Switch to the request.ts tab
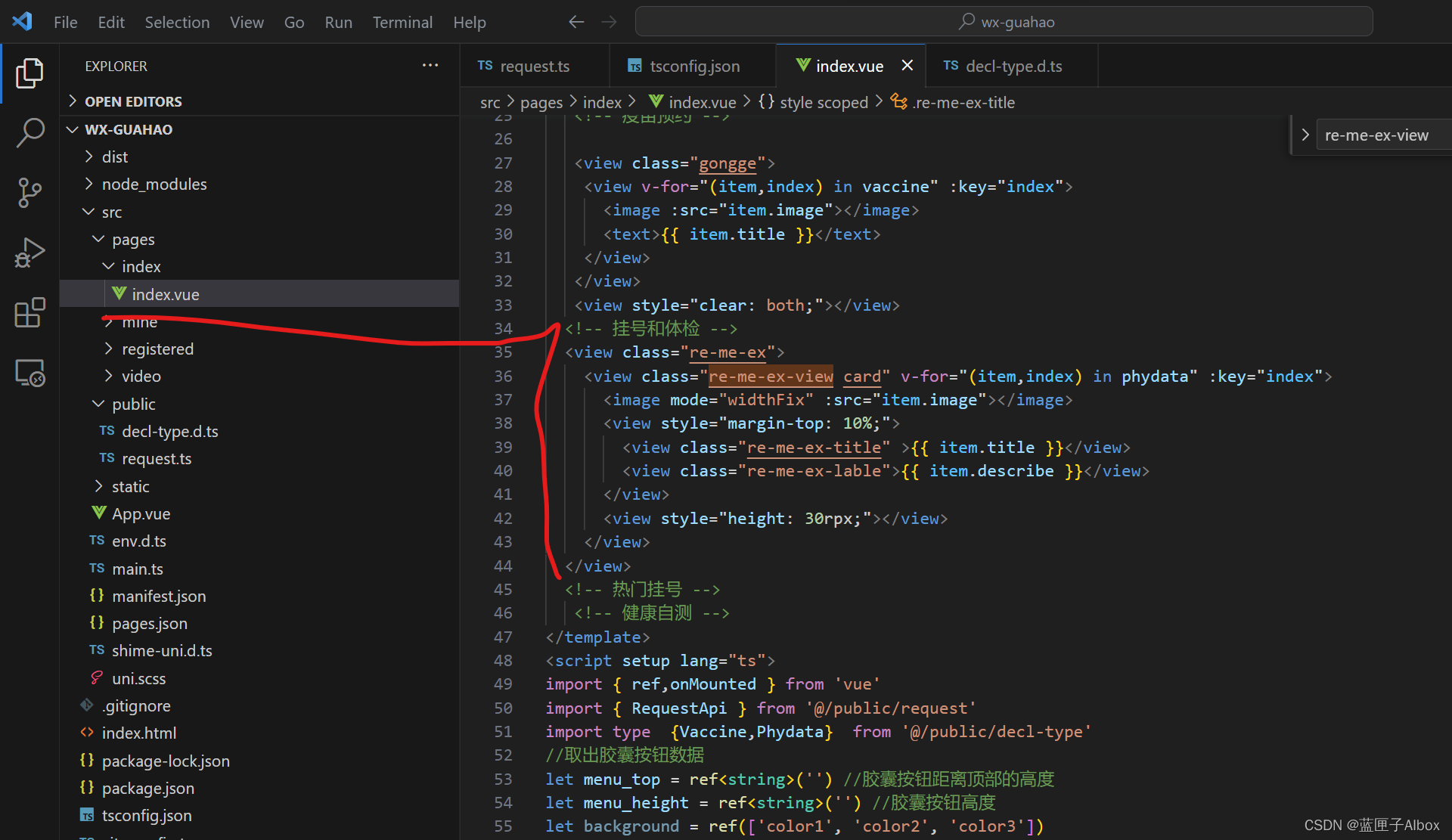 click(534, 66)
